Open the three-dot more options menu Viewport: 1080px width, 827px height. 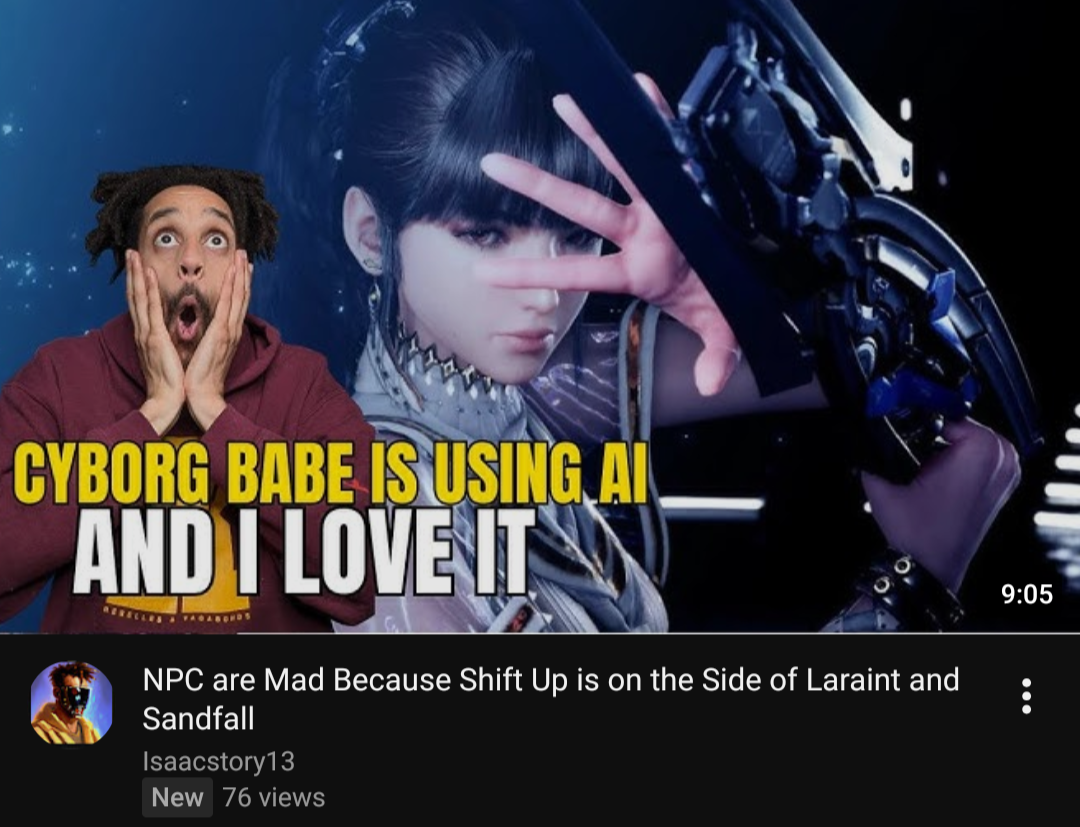[x=1026, y=695]
